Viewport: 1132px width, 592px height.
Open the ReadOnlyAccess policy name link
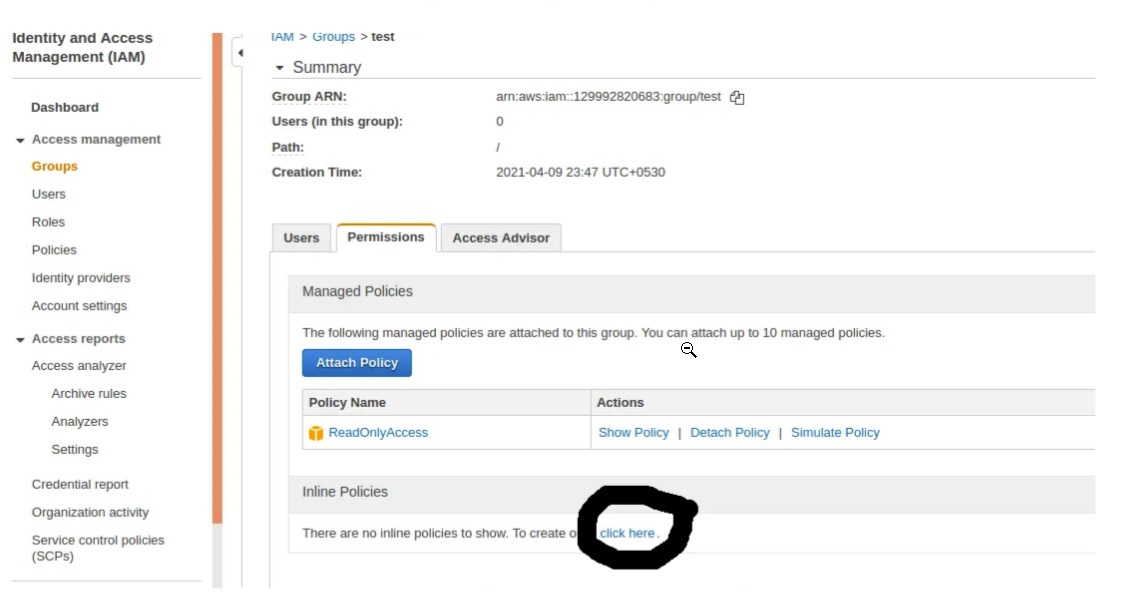click(378, 433)
